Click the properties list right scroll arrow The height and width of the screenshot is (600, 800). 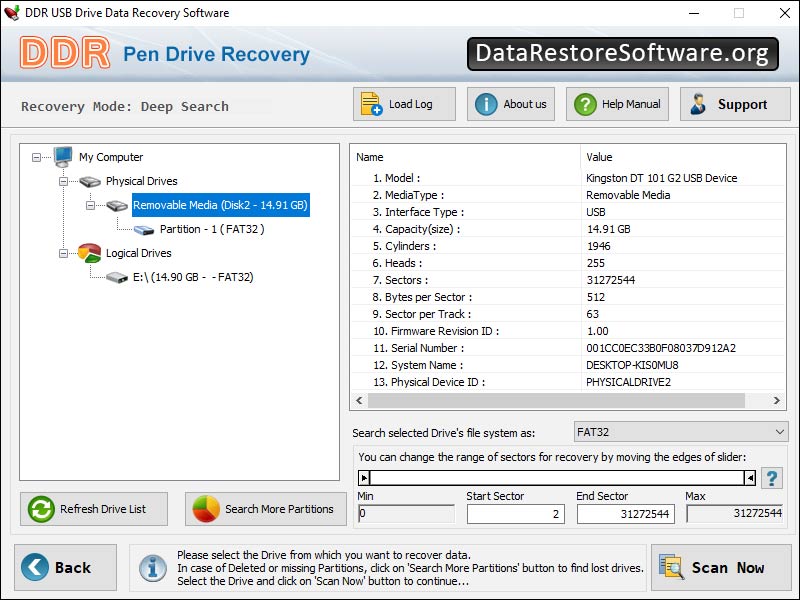(x=777, y=401)
